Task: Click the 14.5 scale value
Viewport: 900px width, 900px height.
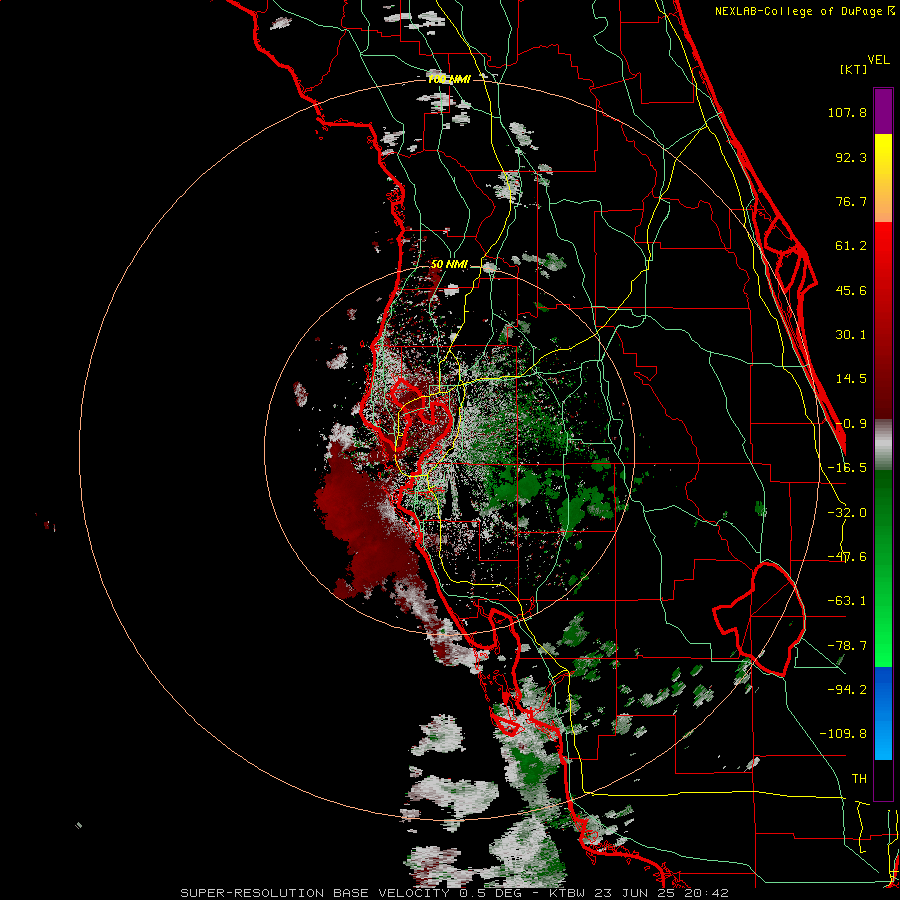Action: pos(851,379)
